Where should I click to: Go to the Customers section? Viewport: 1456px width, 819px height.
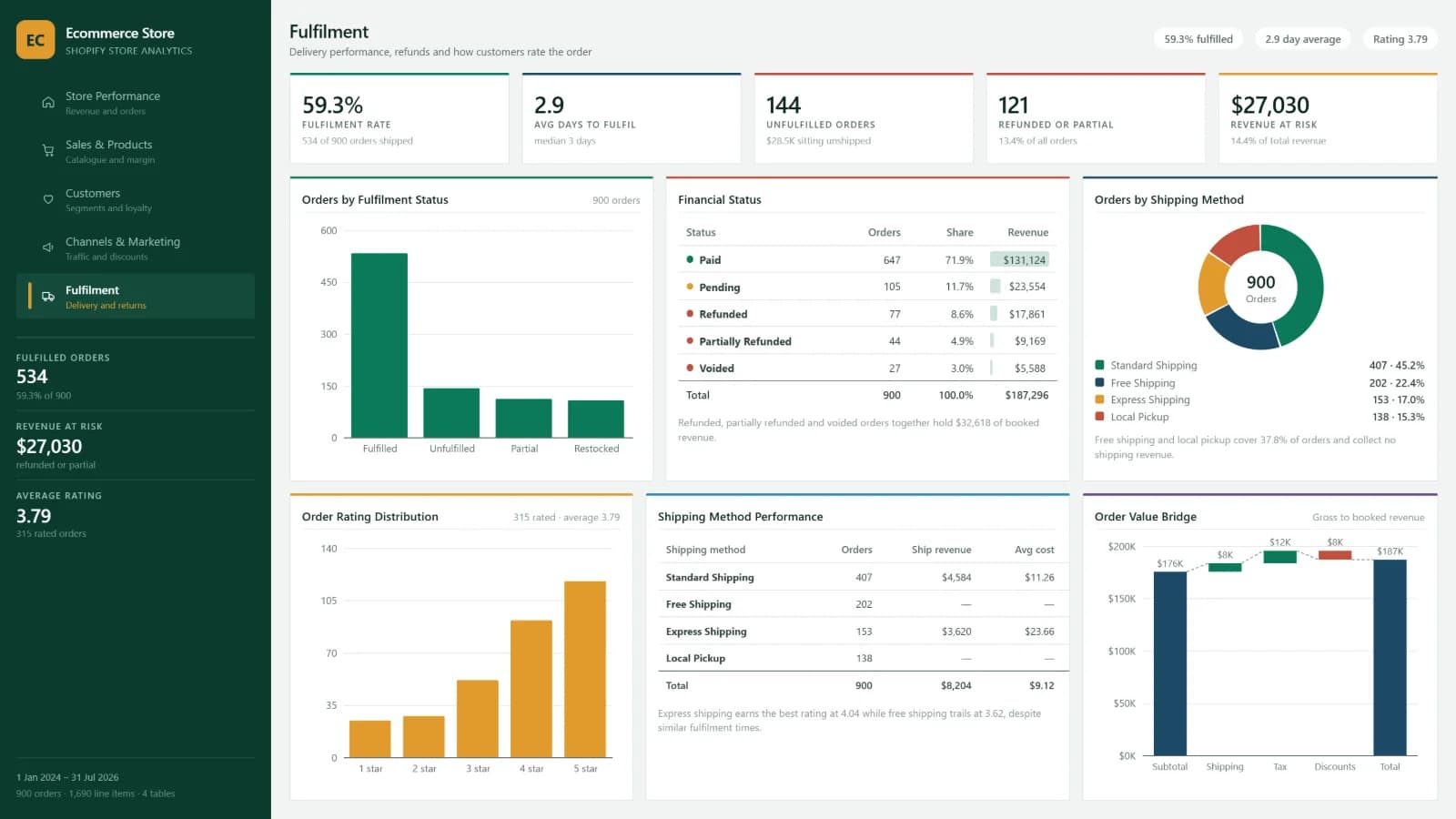[136, 199]
